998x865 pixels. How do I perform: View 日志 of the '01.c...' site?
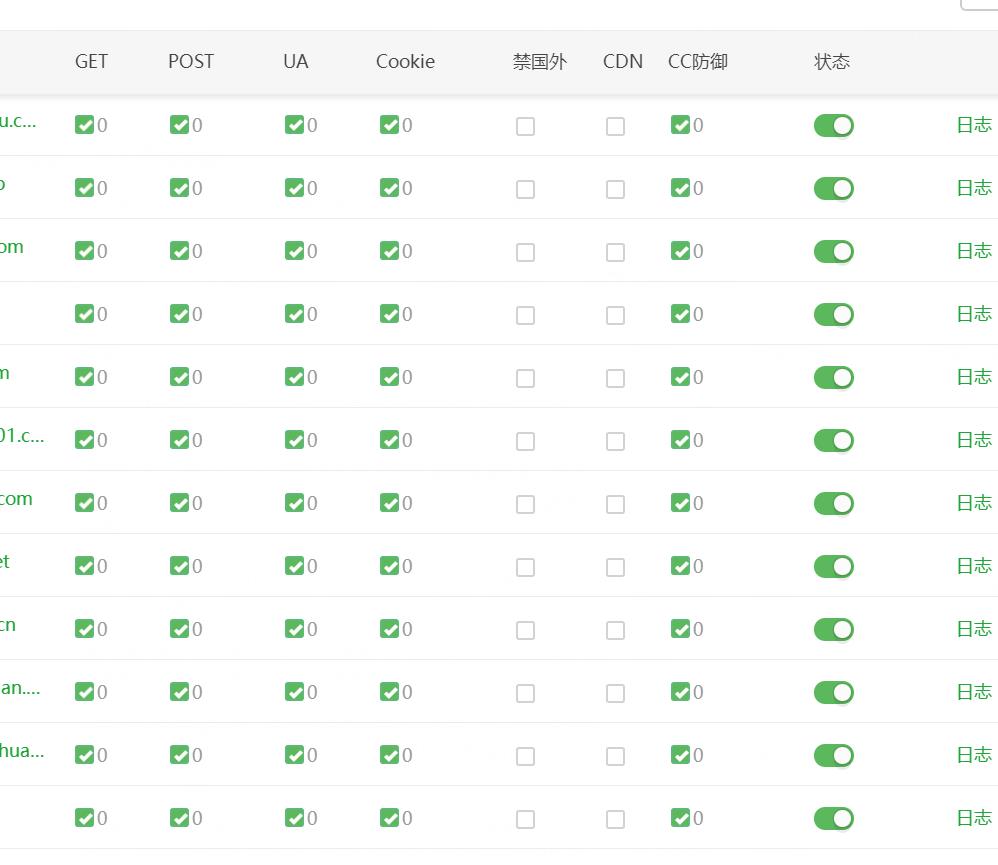[974, 440]
